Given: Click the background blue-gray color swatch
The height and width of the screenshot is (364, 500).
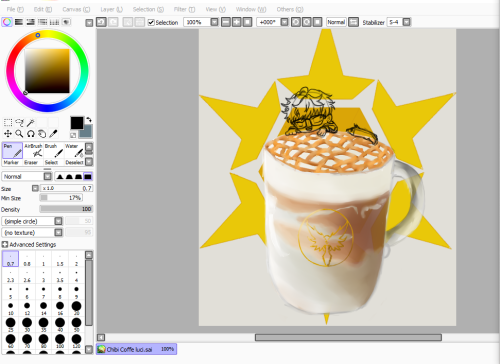Looking at the screenshot, I should pyautogui.click(x=87, y=132).
